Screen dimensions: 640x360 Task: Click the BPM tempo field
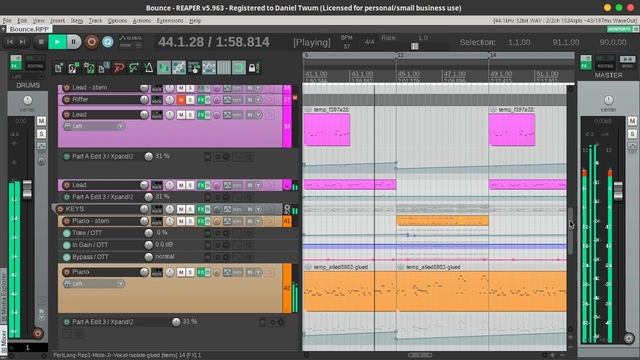pyautogui.click(x=347, y=42)
